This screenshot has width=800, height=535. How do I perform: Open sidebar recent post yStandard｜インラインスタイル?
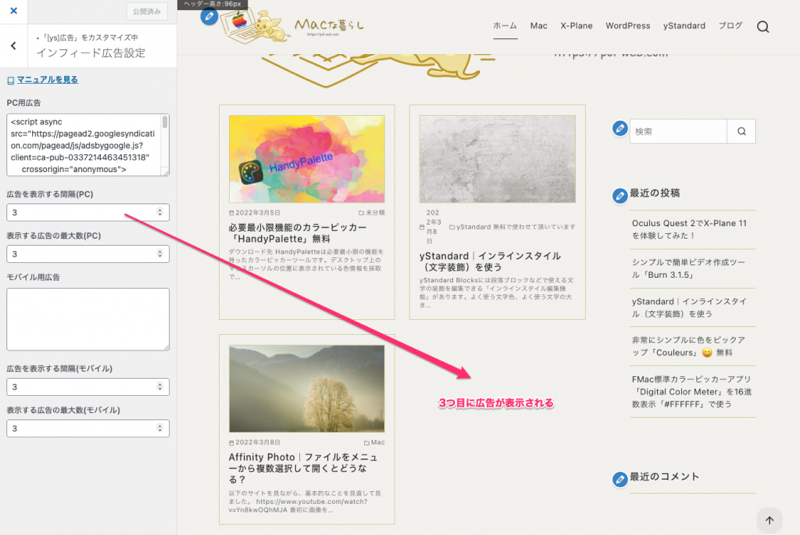click(689, 308)
